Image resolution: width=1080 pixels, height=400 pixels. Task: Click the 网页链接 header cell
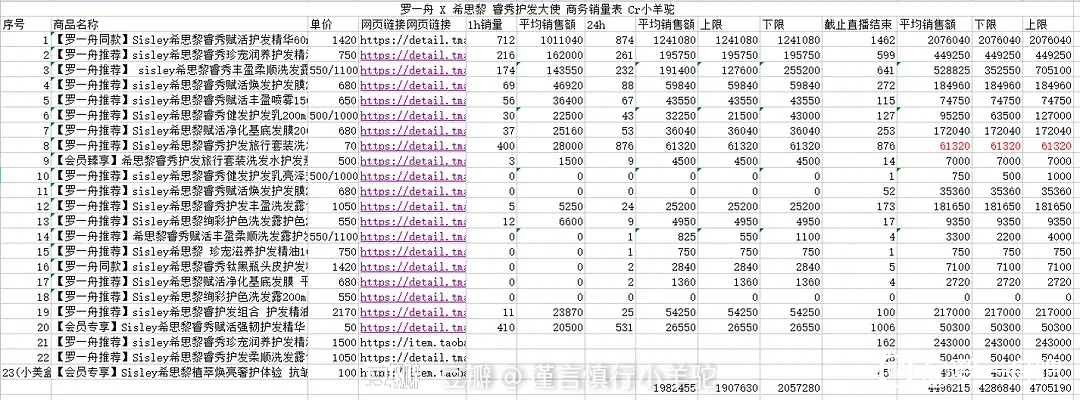coord(412,25)
